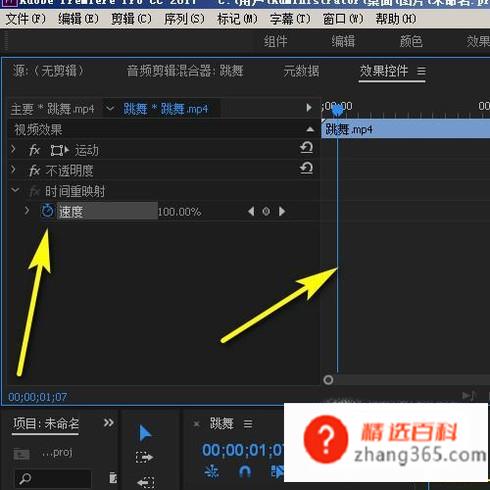This screenshot has width=490, height=490.
Task: Reset the 不透明度 effect
Action: [306, 168]
